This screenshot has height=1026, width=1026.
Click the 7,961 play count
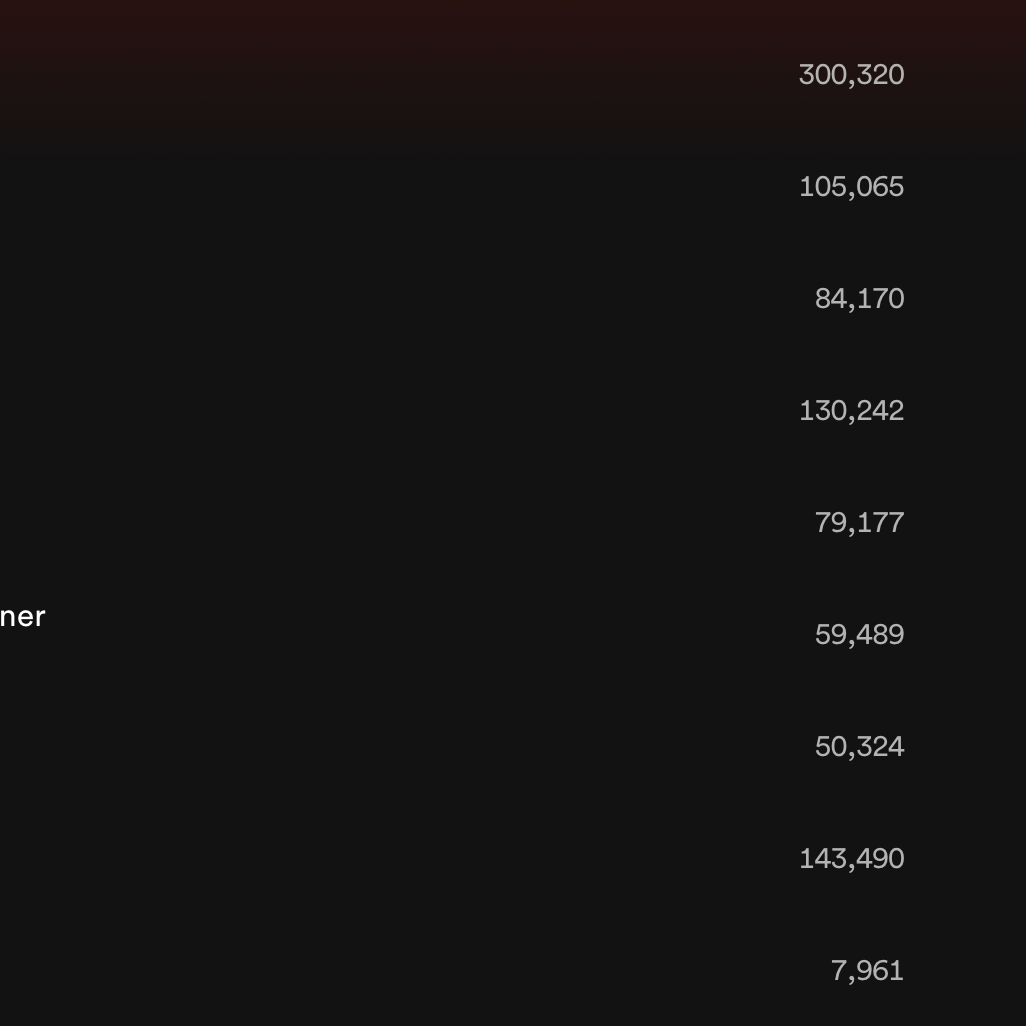(867, 971)
